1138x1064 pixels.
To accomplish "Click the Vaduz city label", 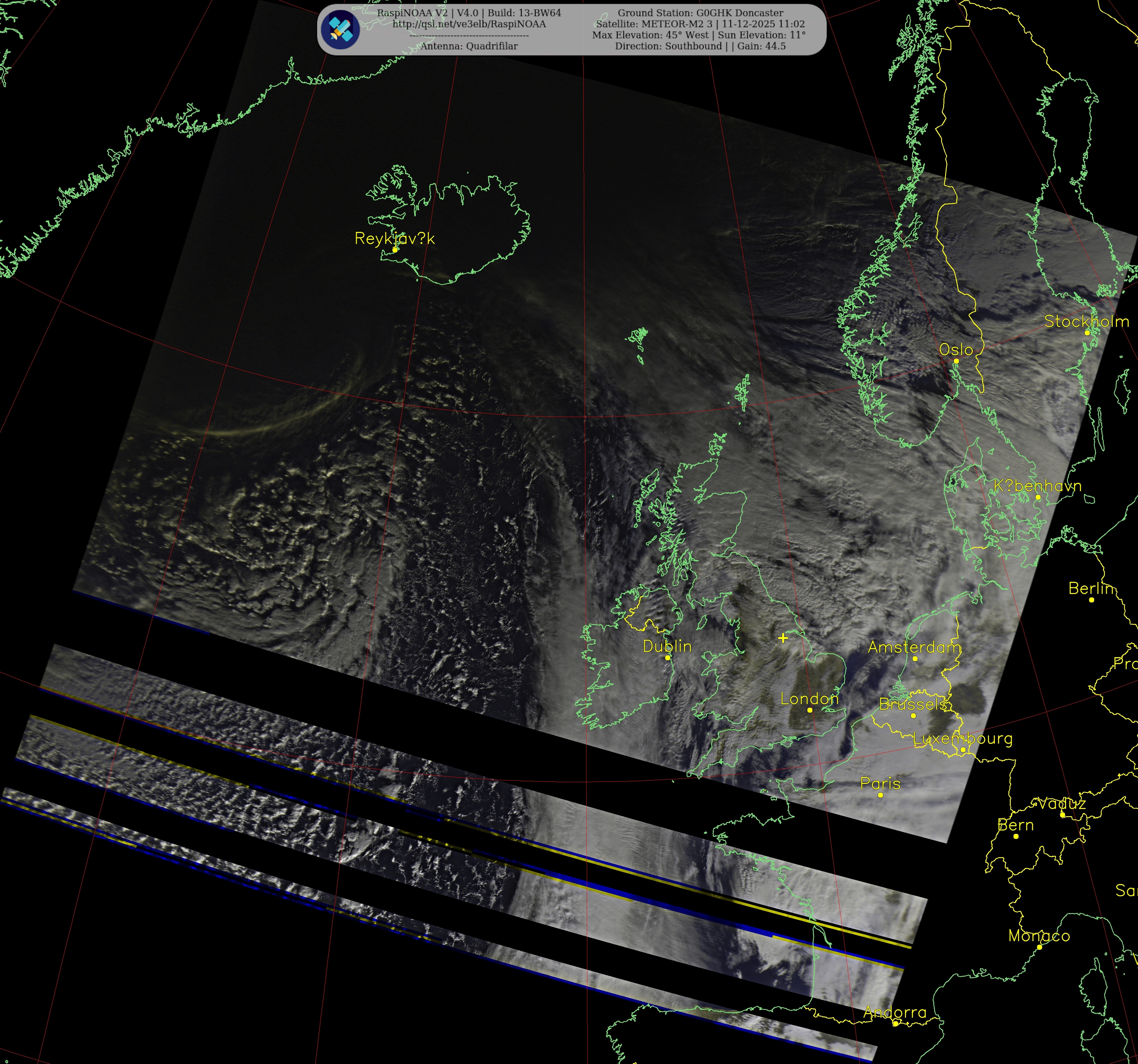I will pyautogui.click(x=1062, y=803).
